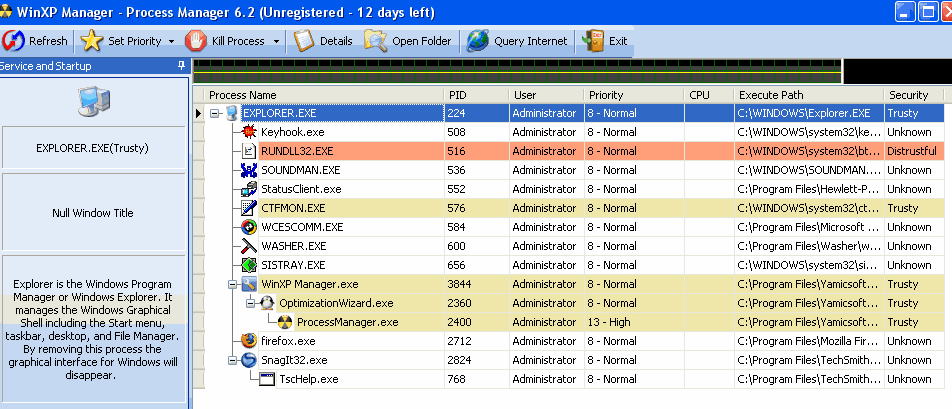The image size is (952, 409).
Task: Click the '13 - High' priority cell
Action: coord(634,322)
